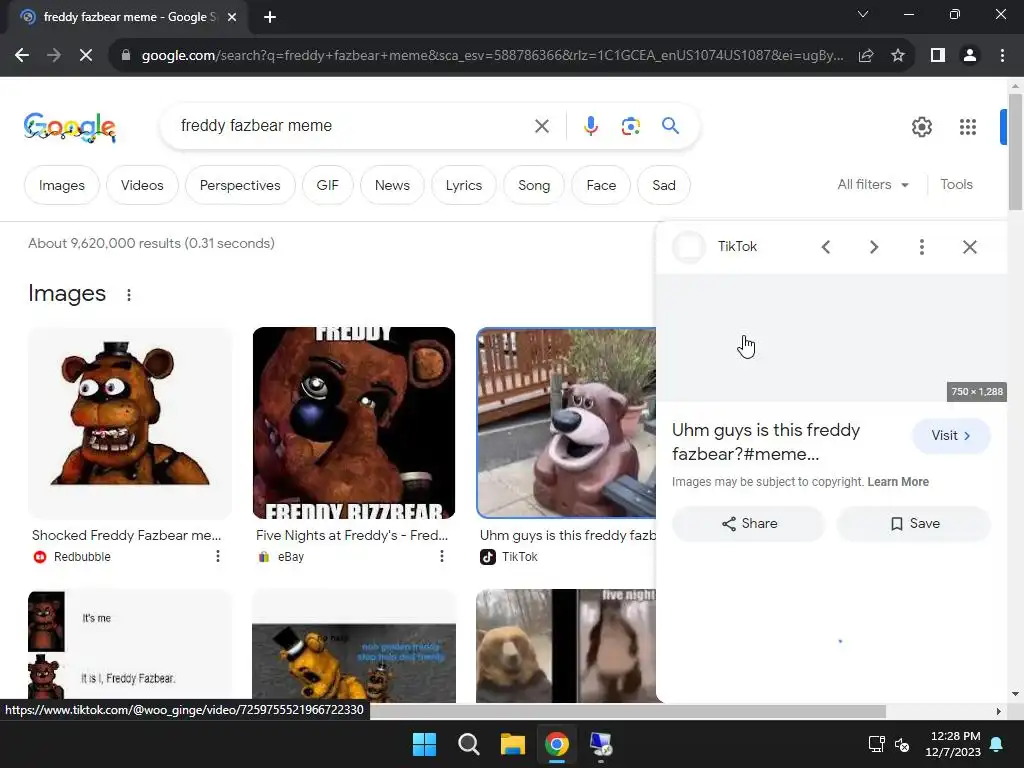Clear the search box text
This screenshot has width=1024, height=768.
coord(542,126)
